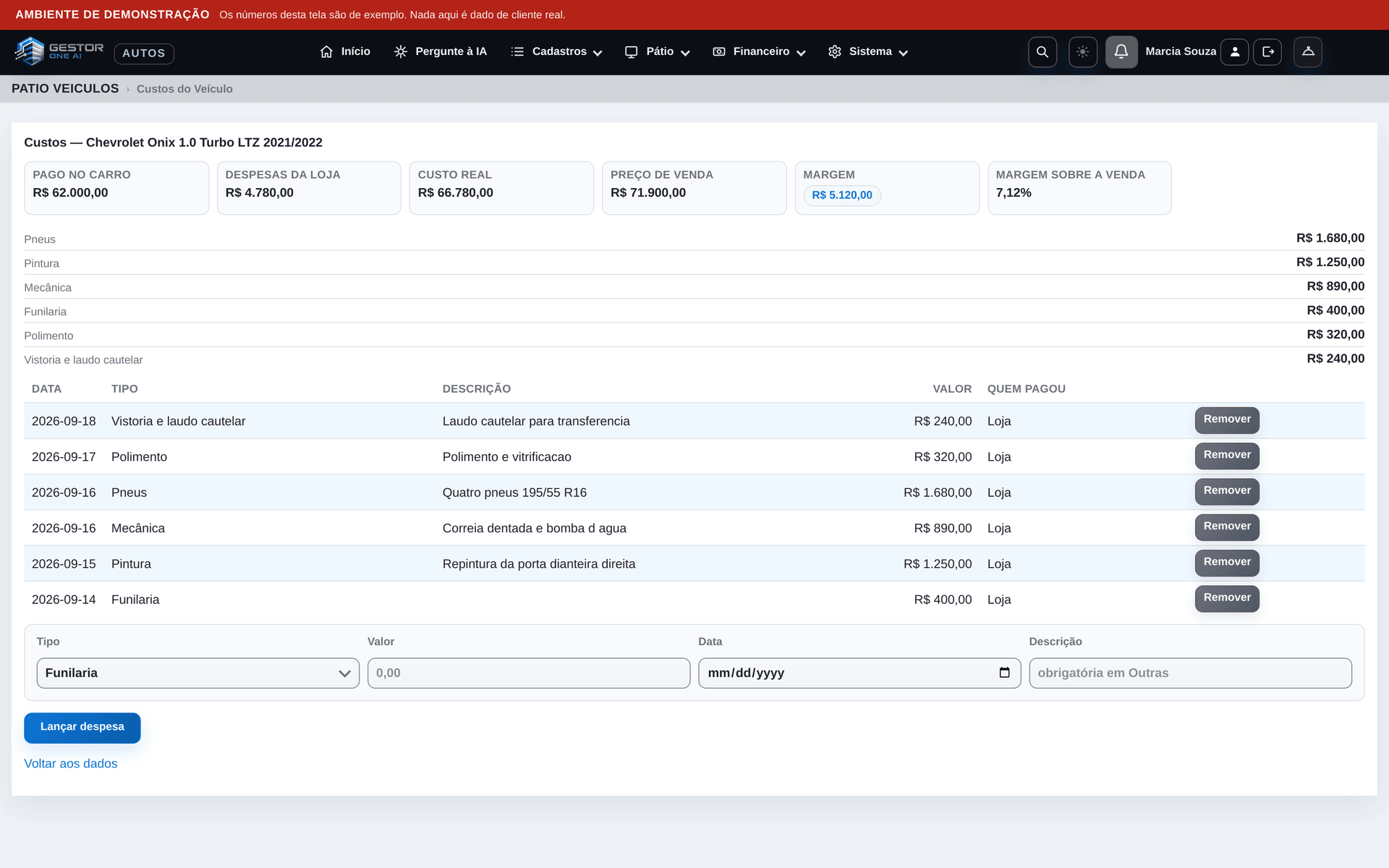Remove the Pneus expense row
This screenshot has width=1389, height=868.
click(x=1227, y=491)
